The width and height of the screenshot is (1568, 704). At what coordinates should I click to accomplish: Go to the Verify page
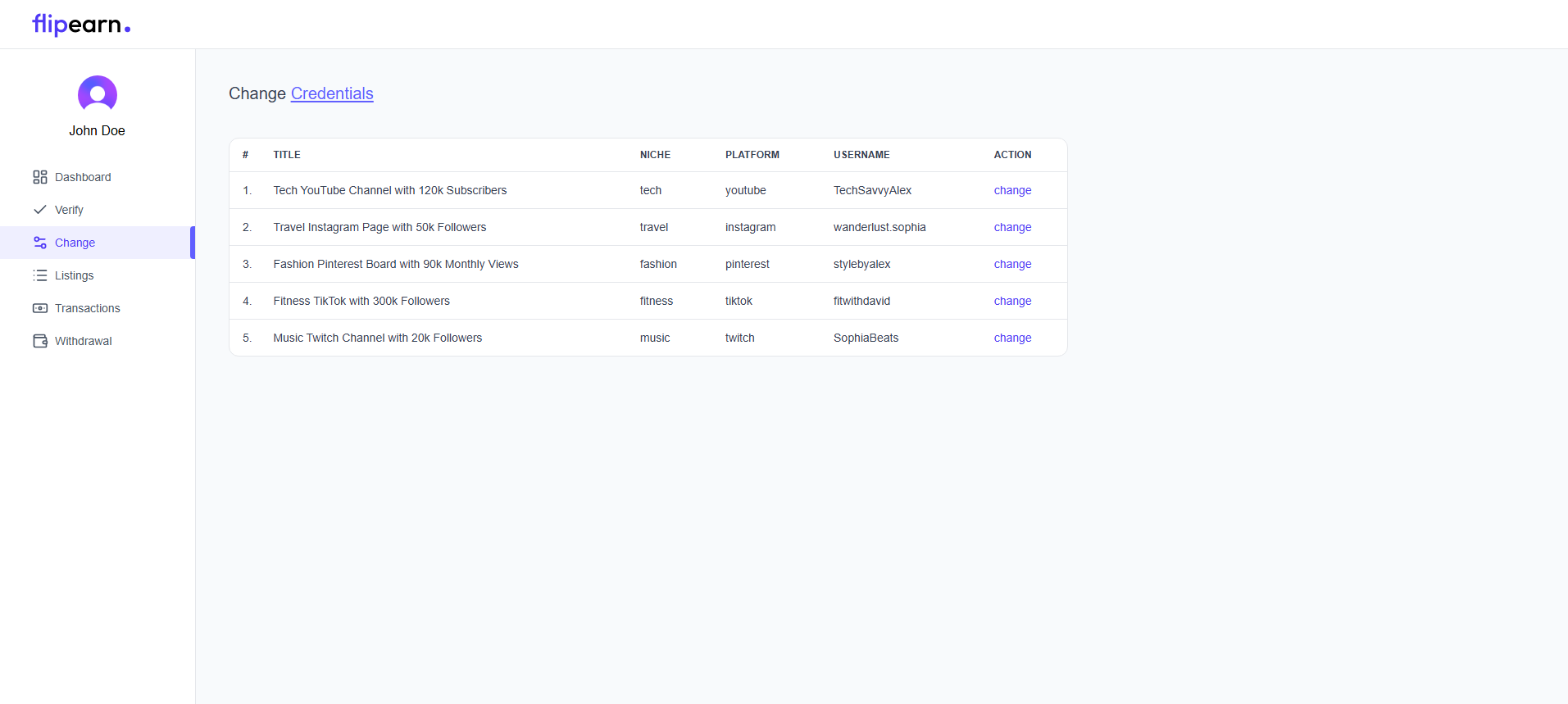[69, 210]
